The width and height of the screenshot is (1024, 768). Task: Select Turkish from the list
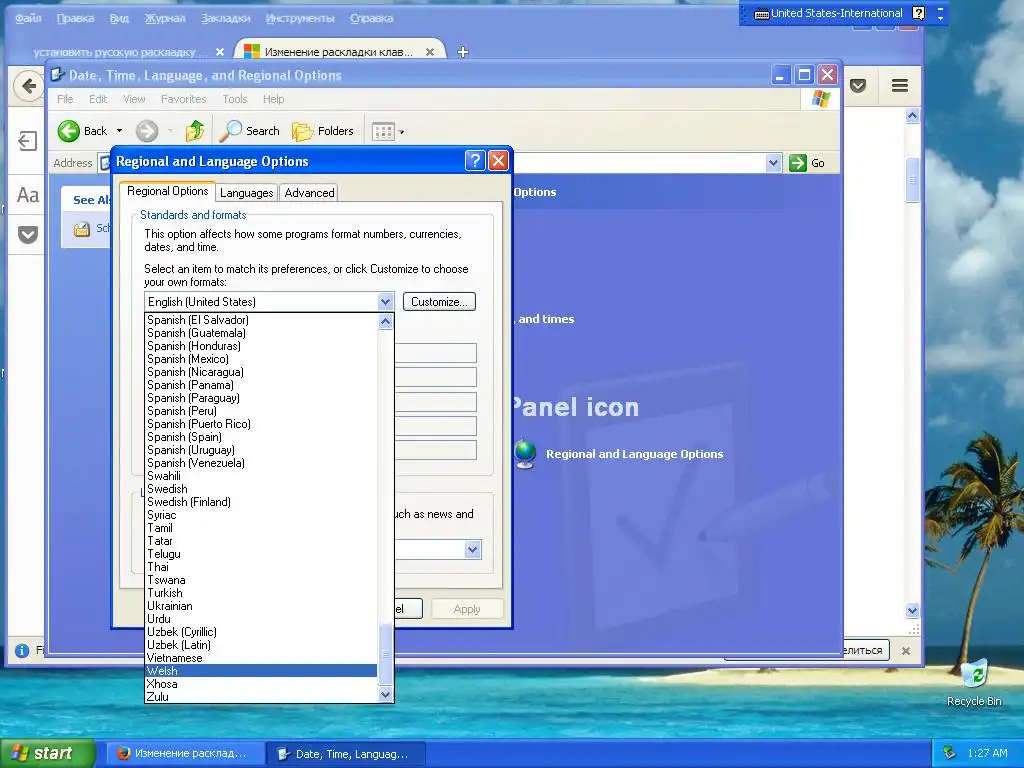[x=261, y=593]
